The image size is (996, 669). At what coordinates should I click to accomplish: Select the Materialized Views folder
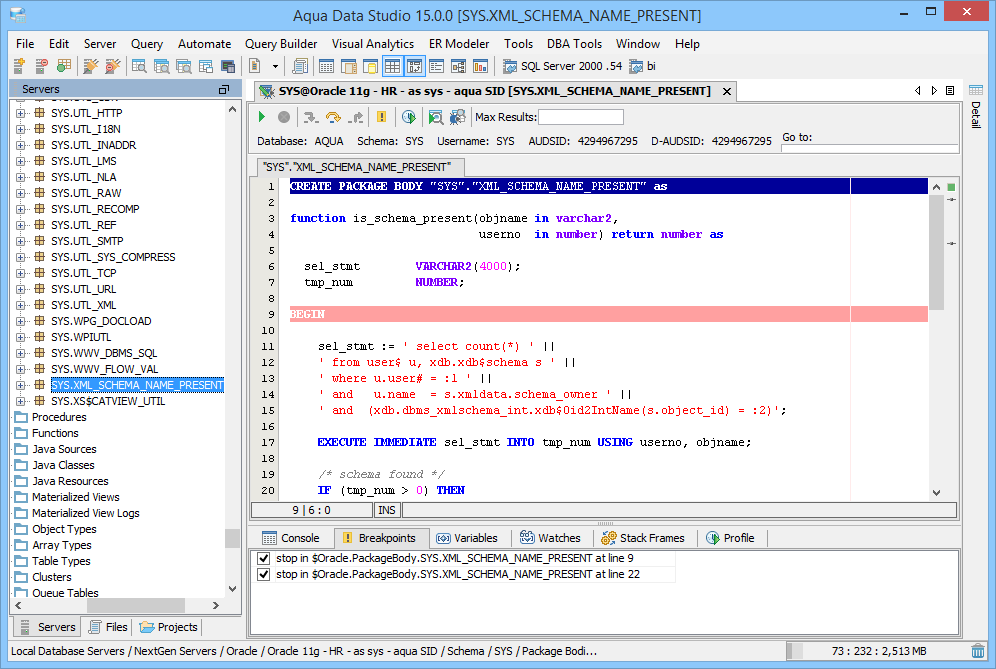(76, 497)
